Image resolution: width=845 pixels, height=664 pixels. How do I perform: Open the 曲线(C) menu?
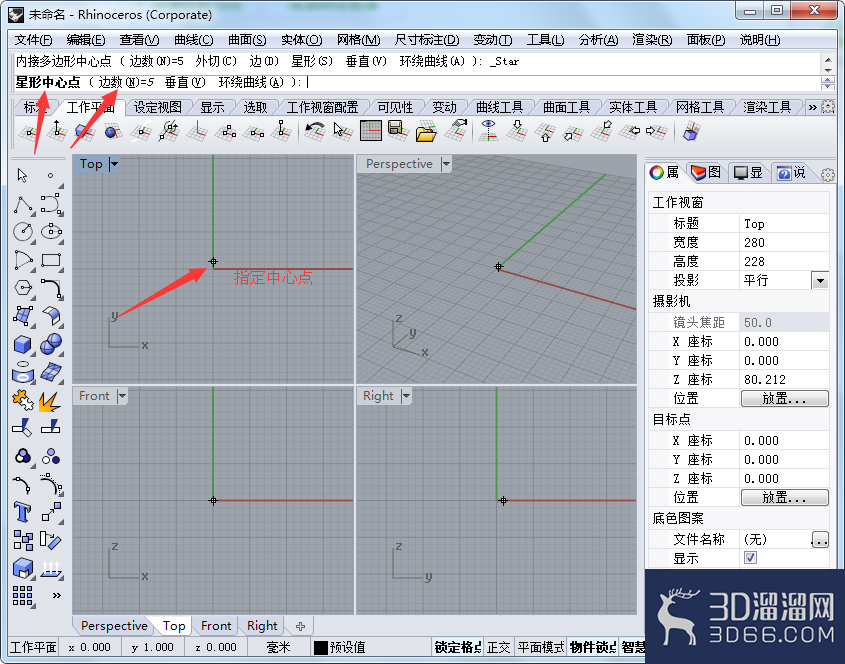[193, 40]
